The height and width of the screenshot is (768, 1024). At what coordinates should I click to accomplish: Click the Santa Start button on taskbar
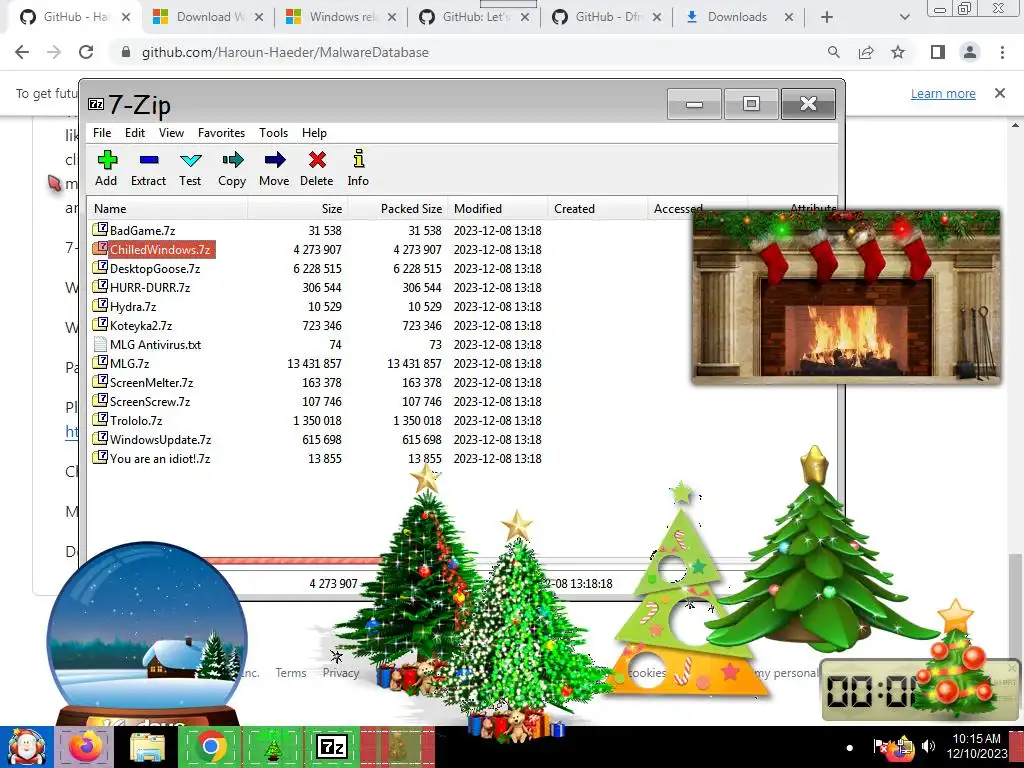[27, 747]
